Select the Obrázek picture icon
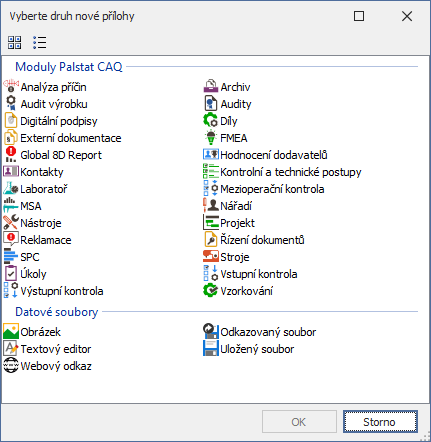 coord(11,332)
